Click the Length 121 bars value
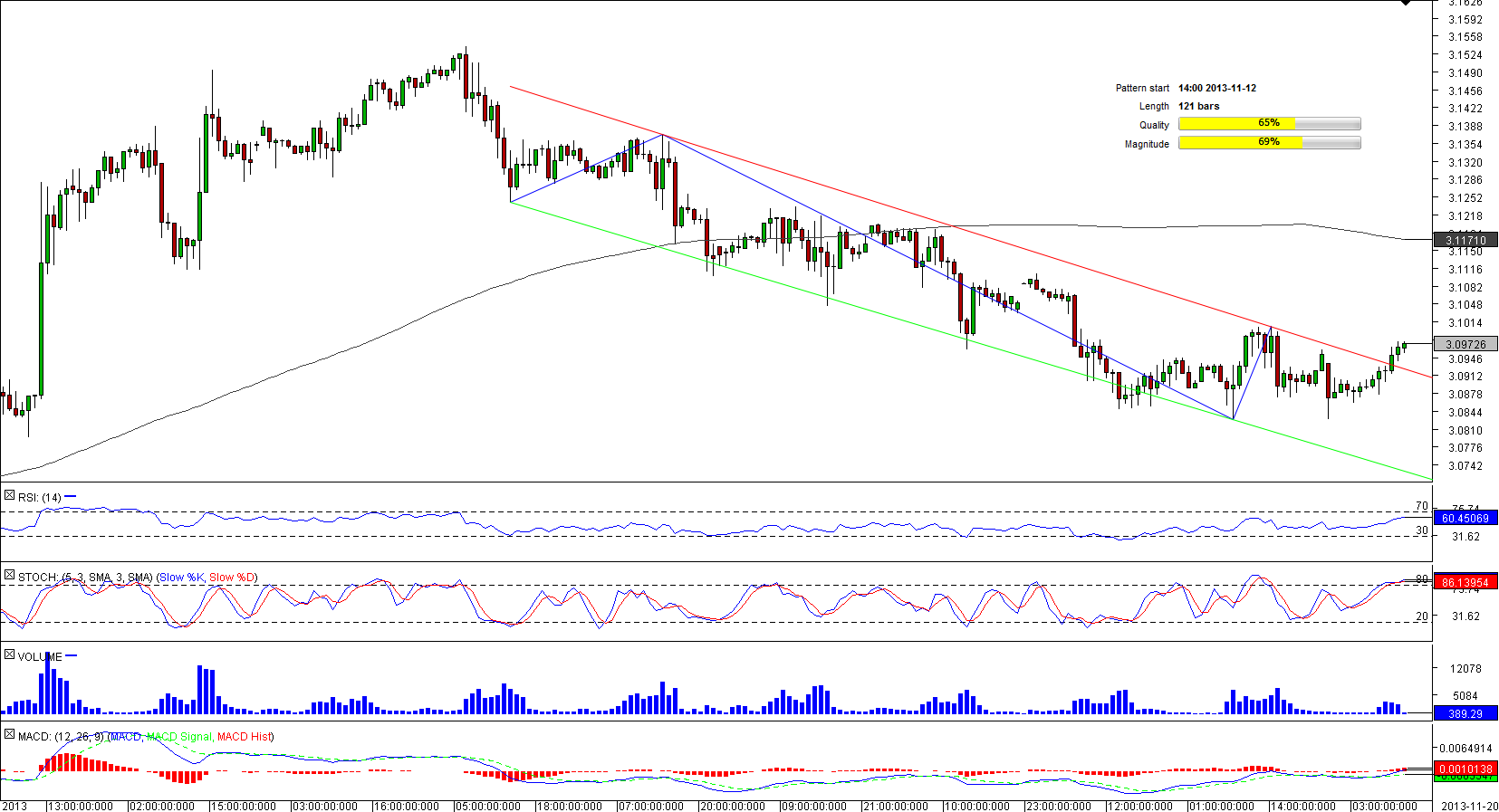The height and width of the screenshot is (812, 1499). [x=1198, y=106]
